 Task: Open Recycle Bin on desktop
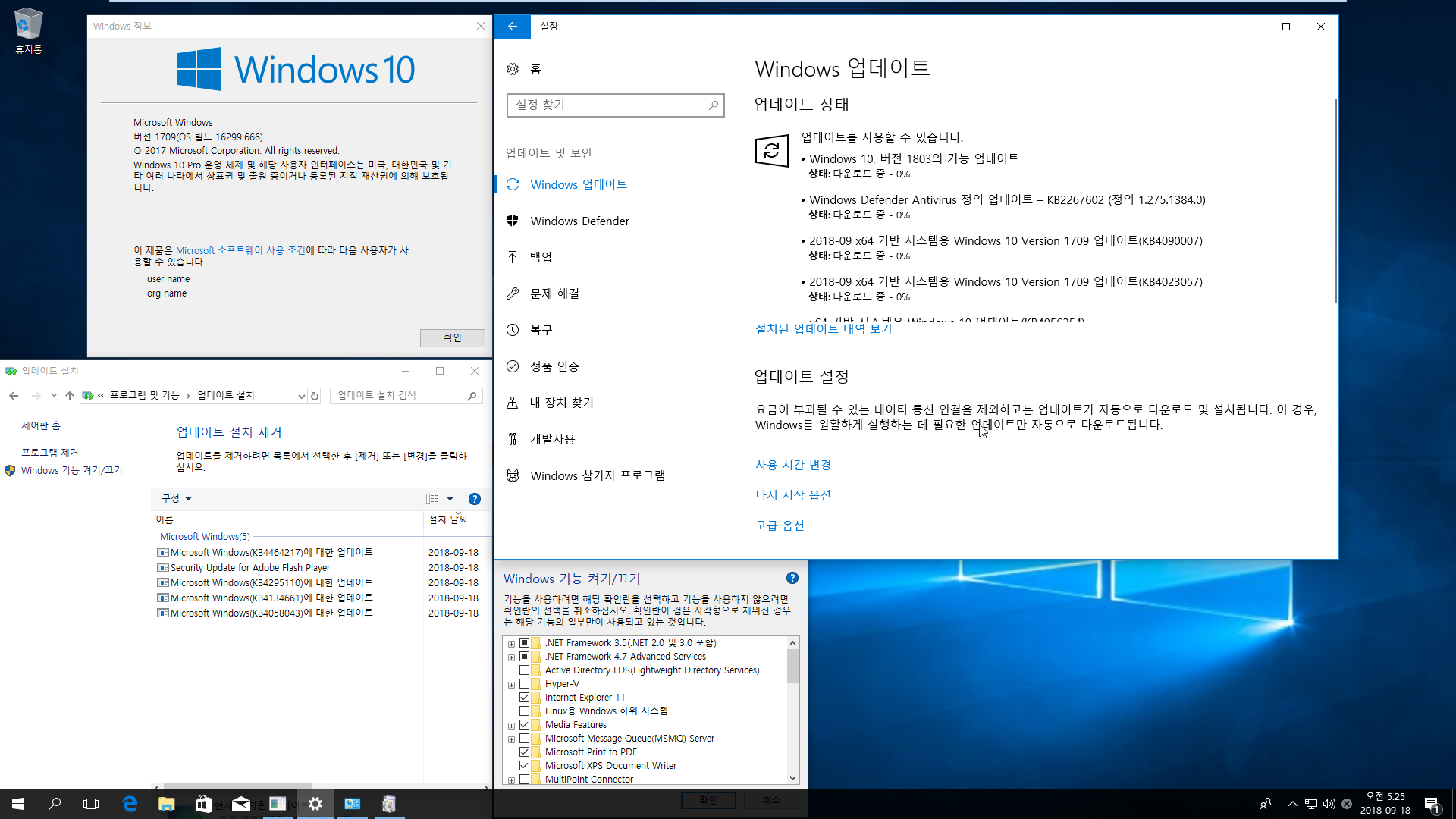pos(28,30)
